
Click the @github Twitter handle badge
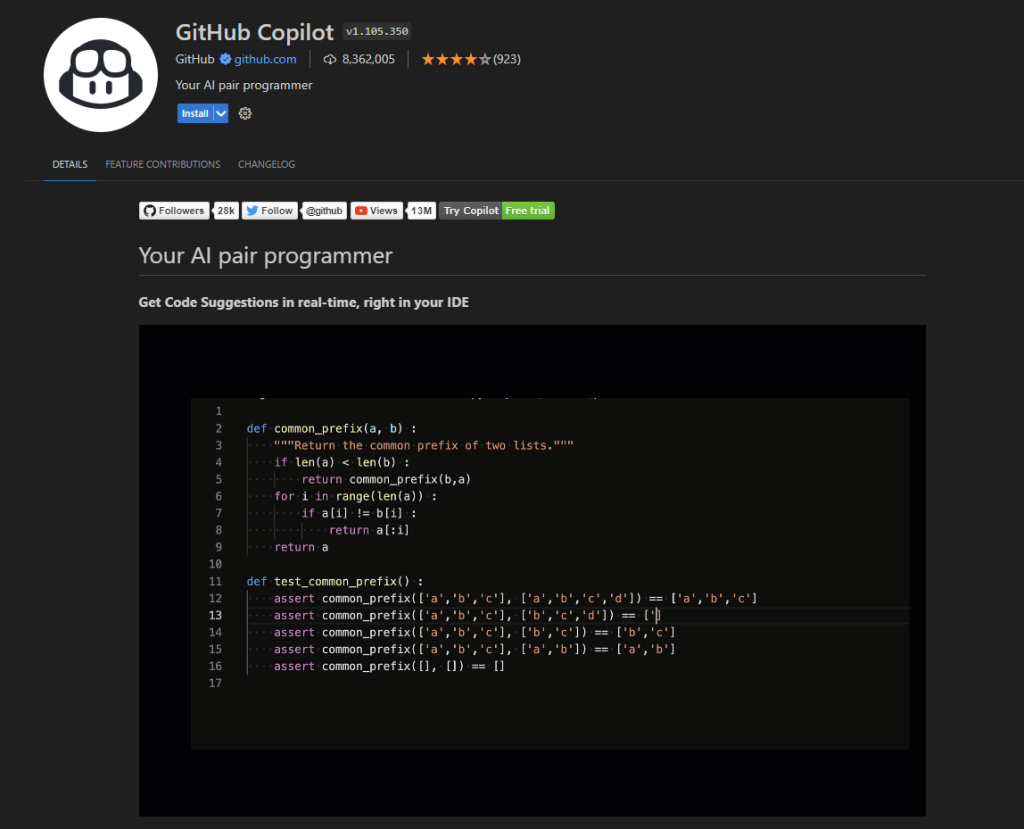coord(324,211)
